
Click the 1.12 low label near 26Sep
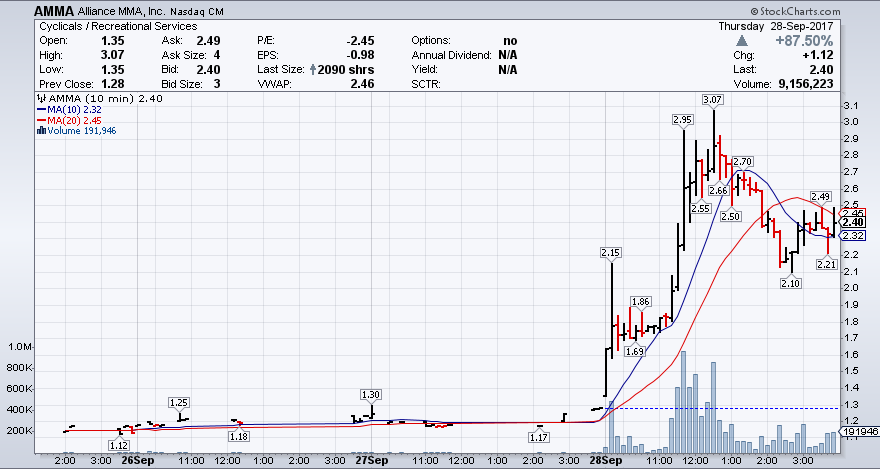point(119,444)
